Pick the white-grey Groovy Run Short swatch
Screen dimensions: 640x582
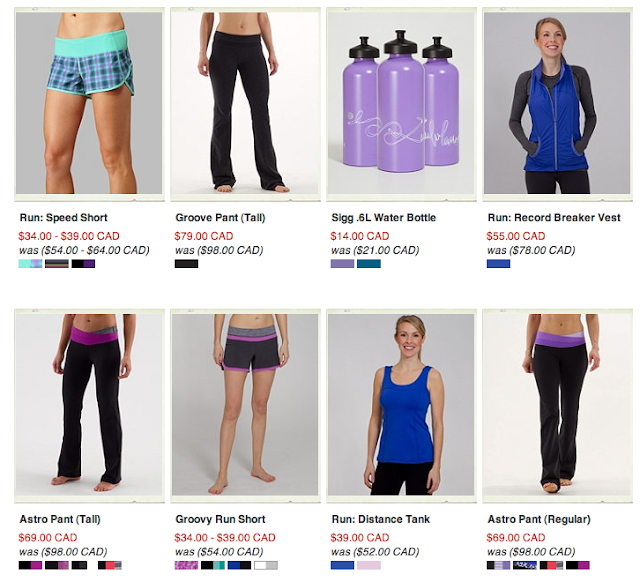(x=266, y=565)
